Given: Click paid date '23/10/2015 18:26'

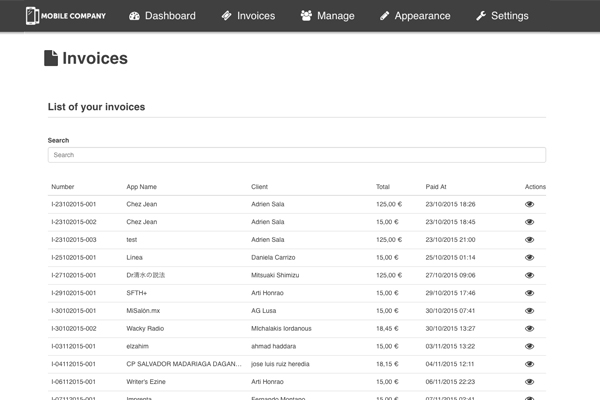Looking at the screenshot, I should tap(450, 204).
